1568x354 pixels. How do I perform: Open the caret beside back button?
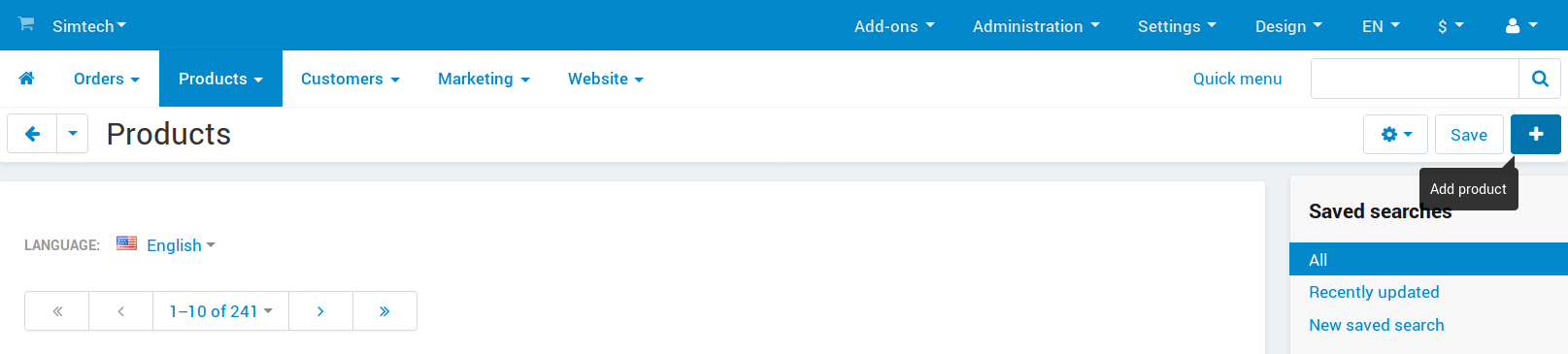point(73,134)
